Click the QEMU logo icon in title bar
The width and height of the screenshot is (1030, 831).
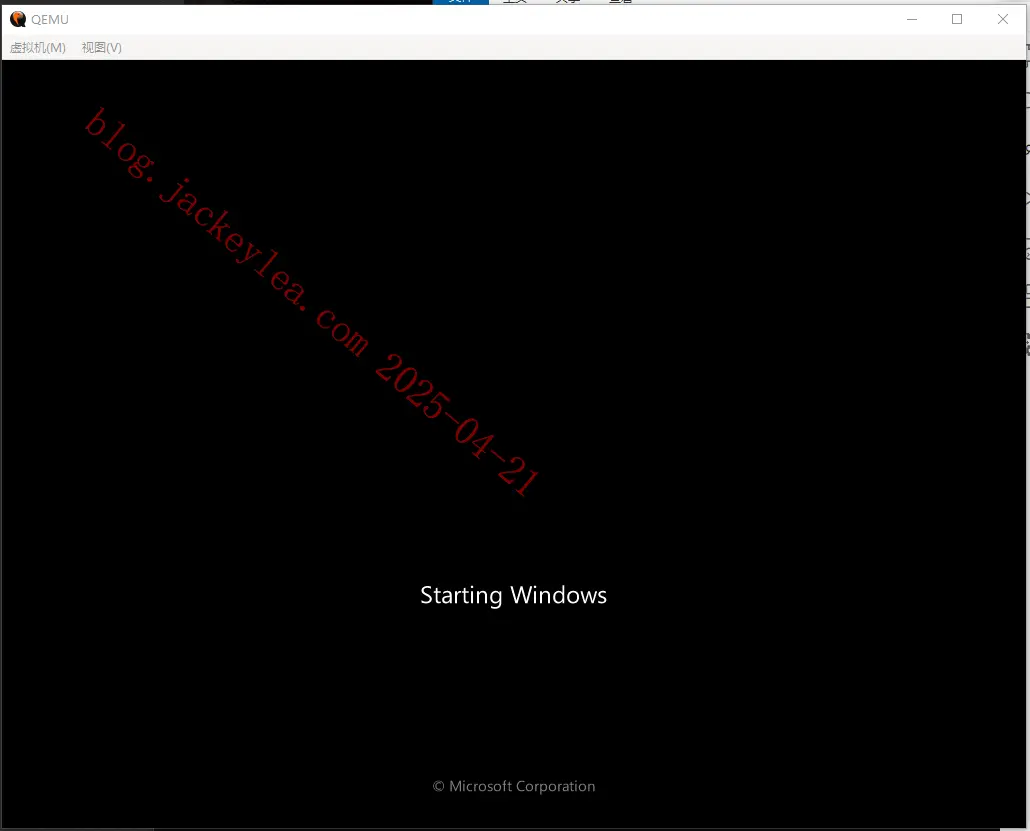coord(18,19)
